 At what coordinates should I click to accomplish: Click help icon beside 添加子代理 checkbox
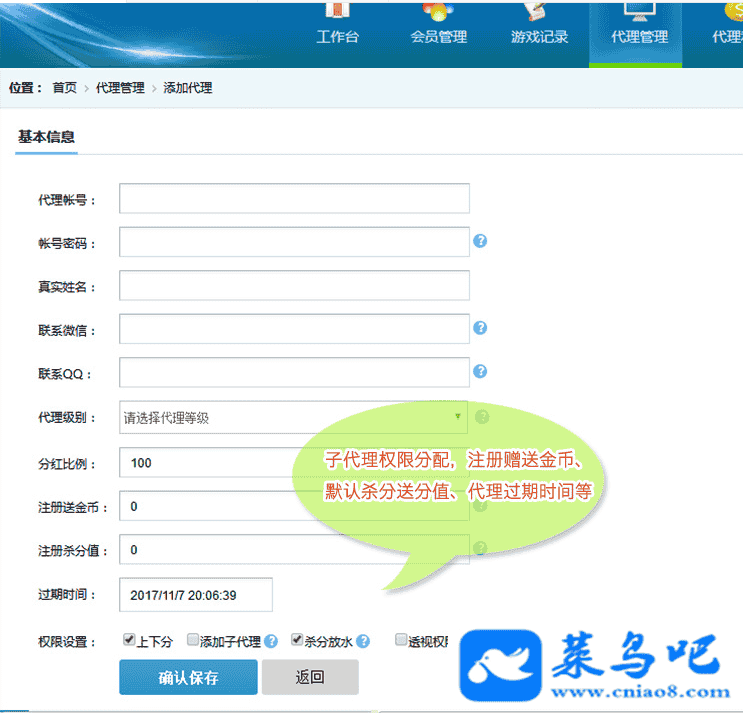(x=271, y=641)
